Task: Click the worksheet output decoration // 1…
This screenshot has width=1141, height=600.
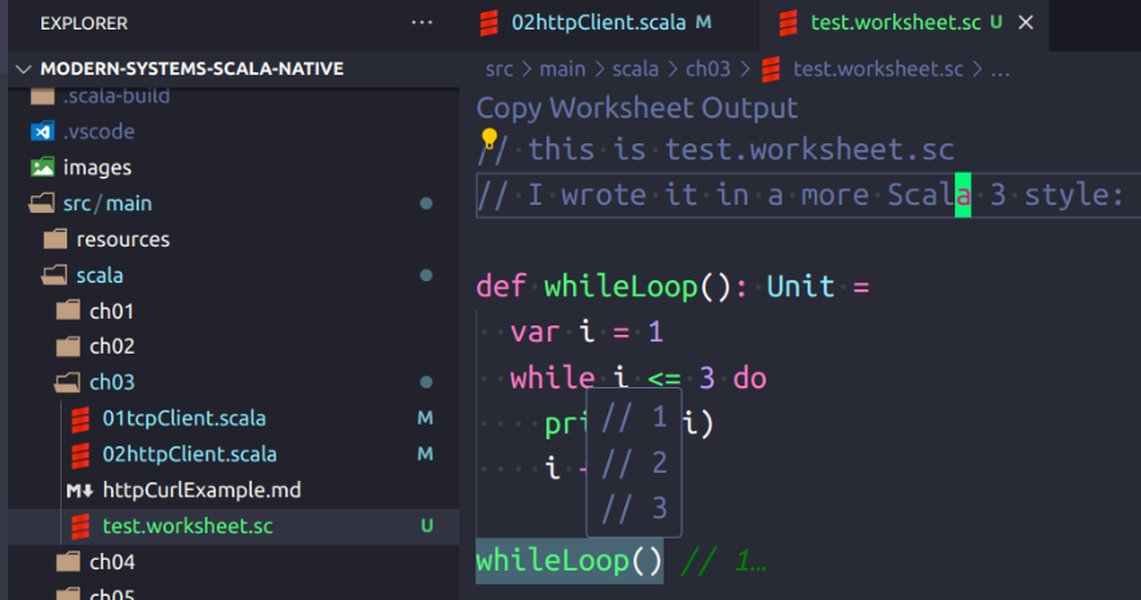Action: [x=723, y=561]
